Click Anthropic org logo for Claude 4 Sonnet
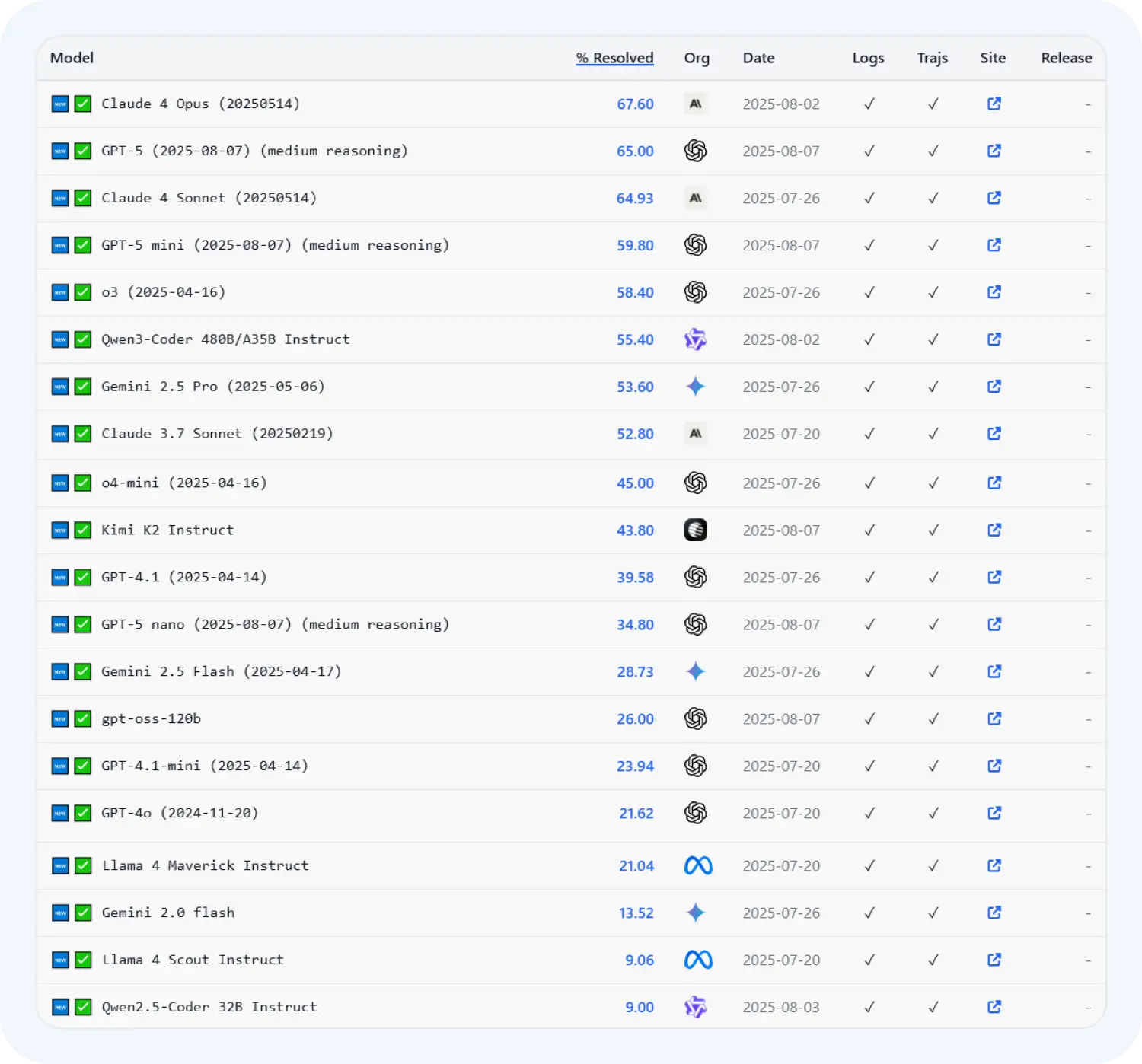 pyautogui.click(x=695, y=198)
